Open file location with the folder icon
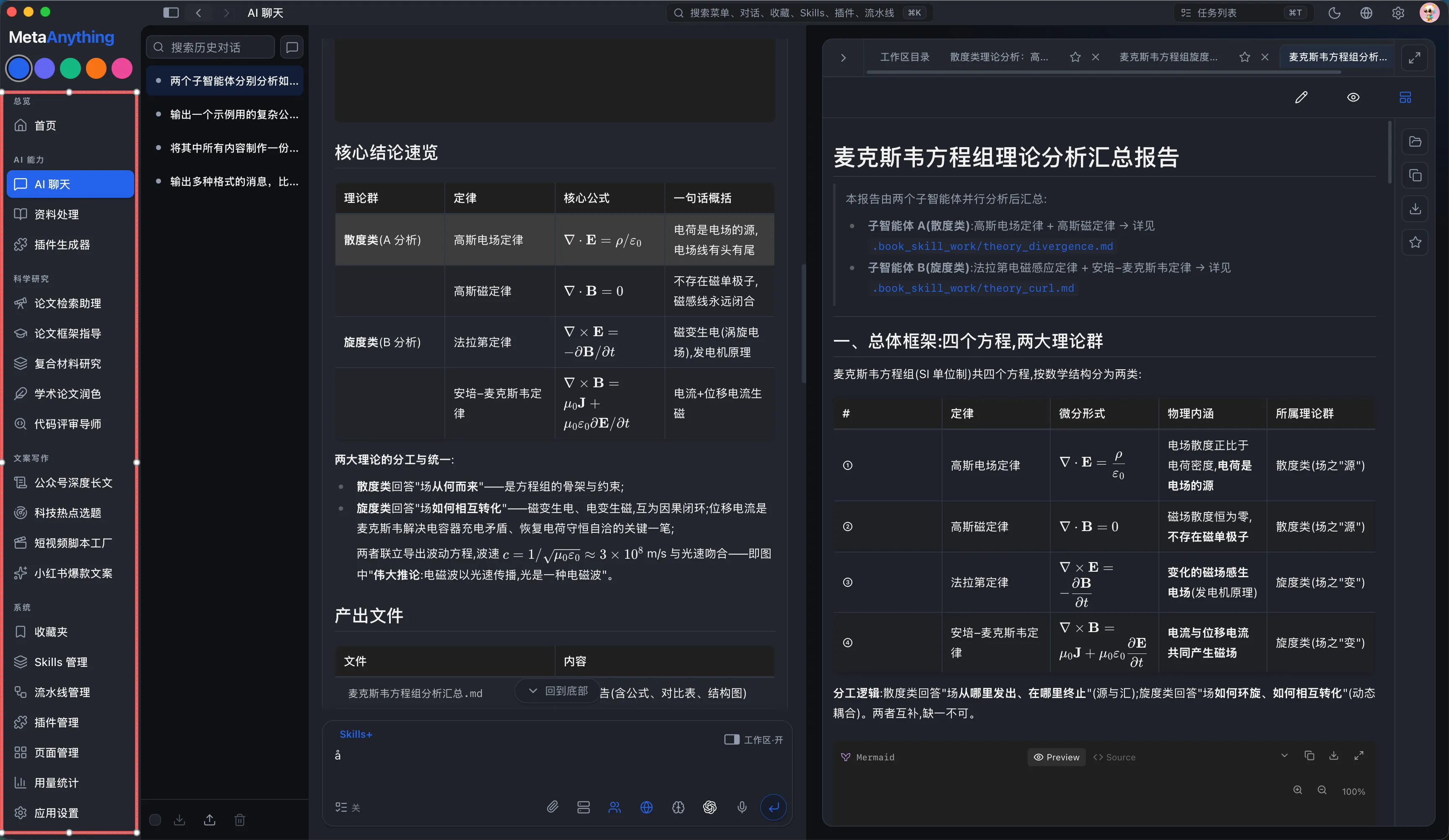Viewport: 1449px width, 840px height. click(x=1415, y=141)
